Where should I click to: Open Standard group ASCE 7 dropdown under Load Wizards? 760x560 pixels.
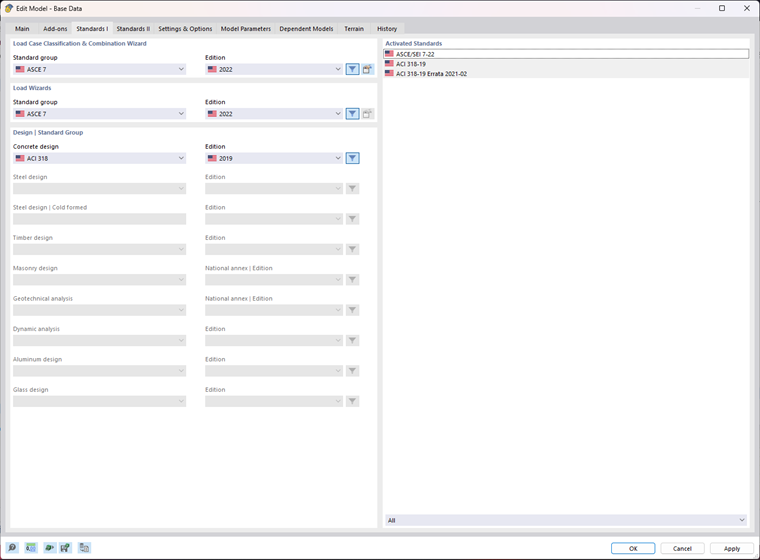point(99,114)
